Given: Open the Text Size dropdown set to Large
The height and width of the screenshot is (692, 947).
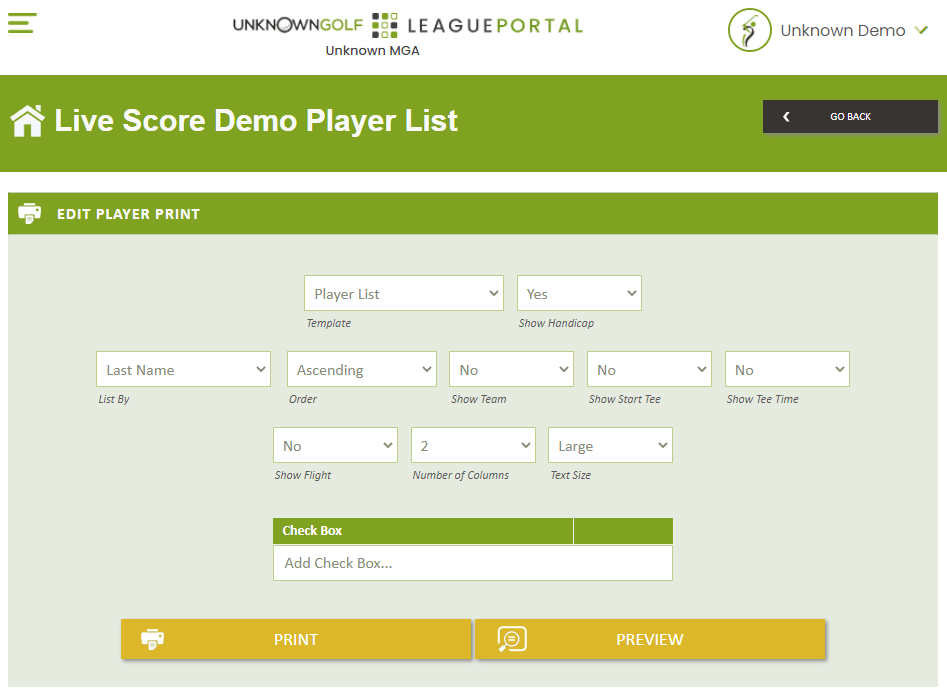Looking at the screenshot, I should 610,446.
